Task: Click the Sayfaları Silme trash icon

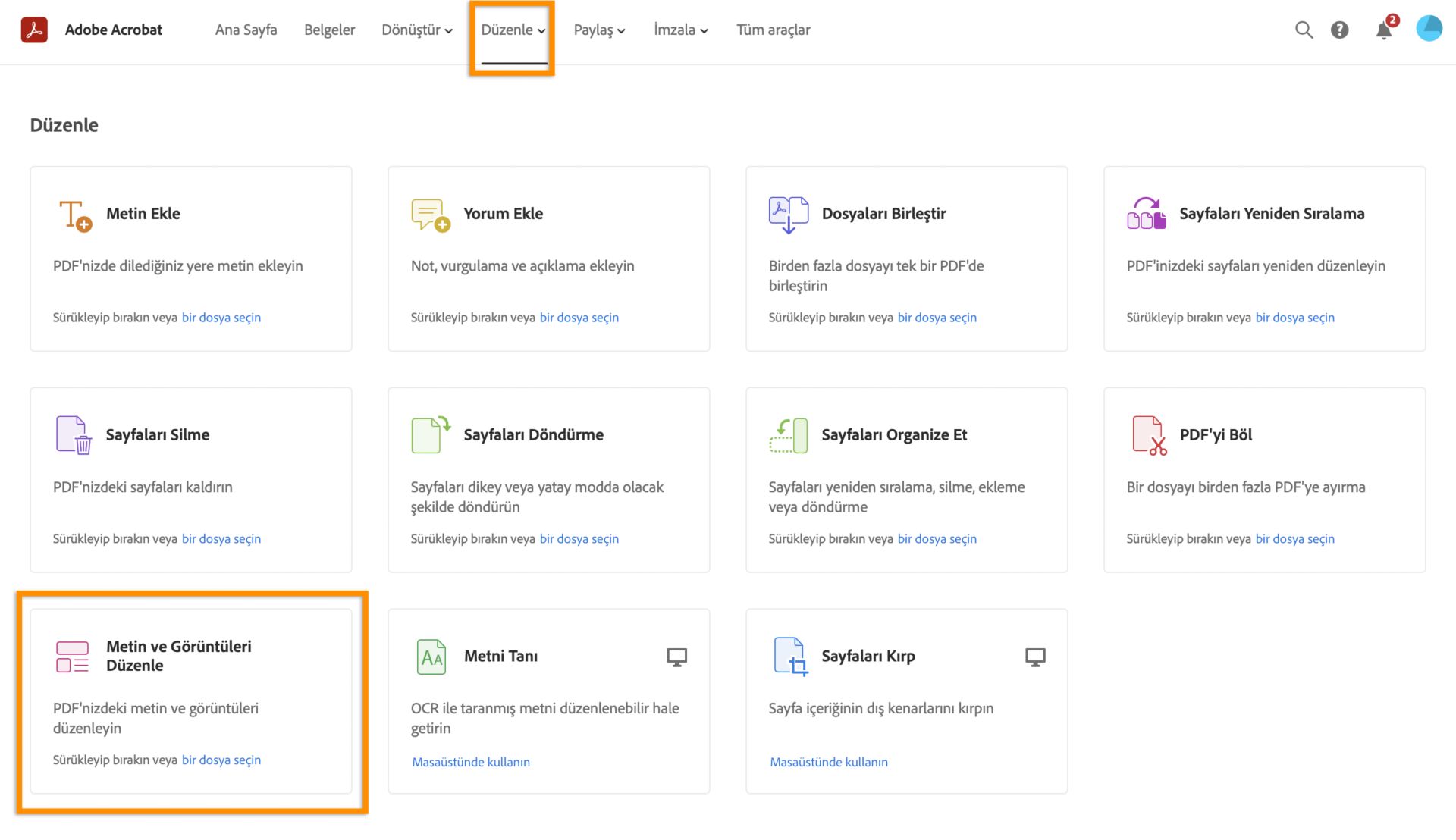Action: pyautogui.click(x=74, y=435)
